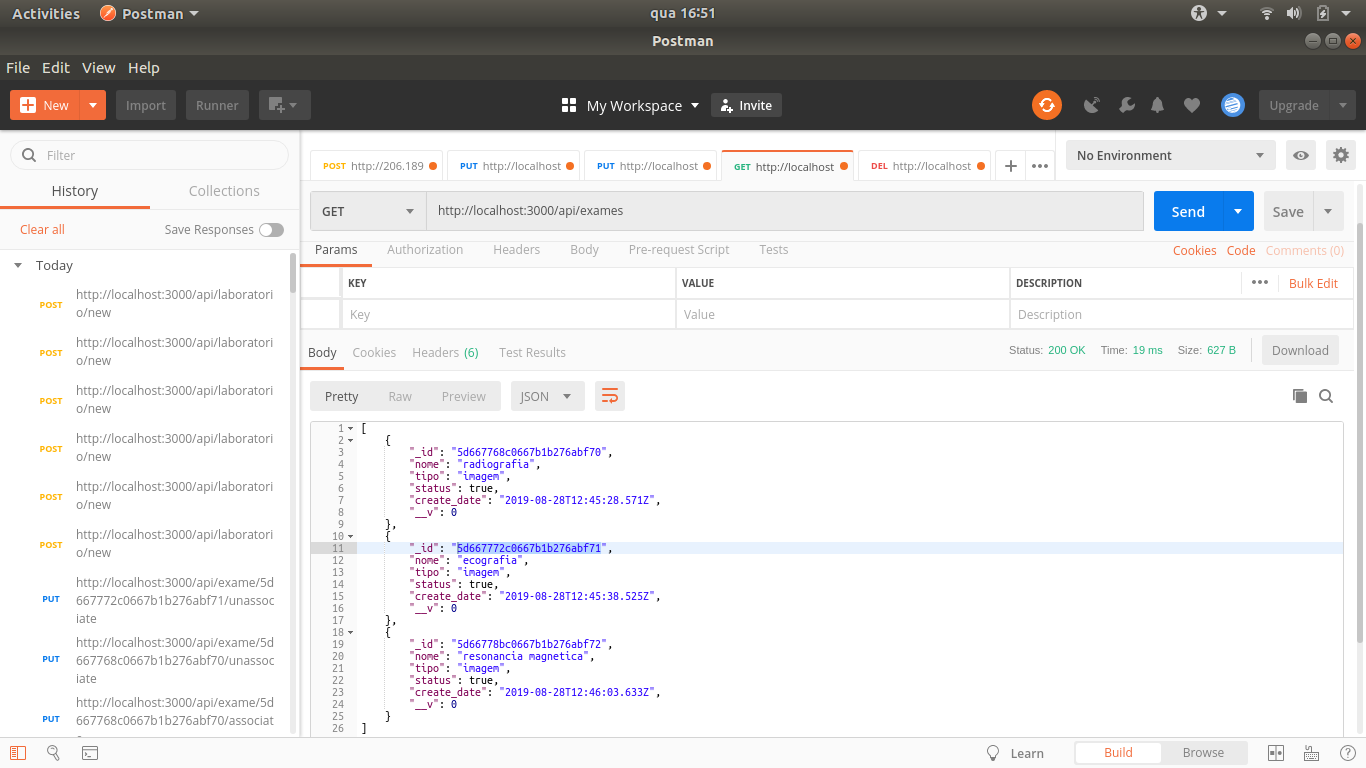Switch the status bar to Browse mode
Image resolution: width=1366 pixels, height=768 pixels.
click(x=1203, y=752)
